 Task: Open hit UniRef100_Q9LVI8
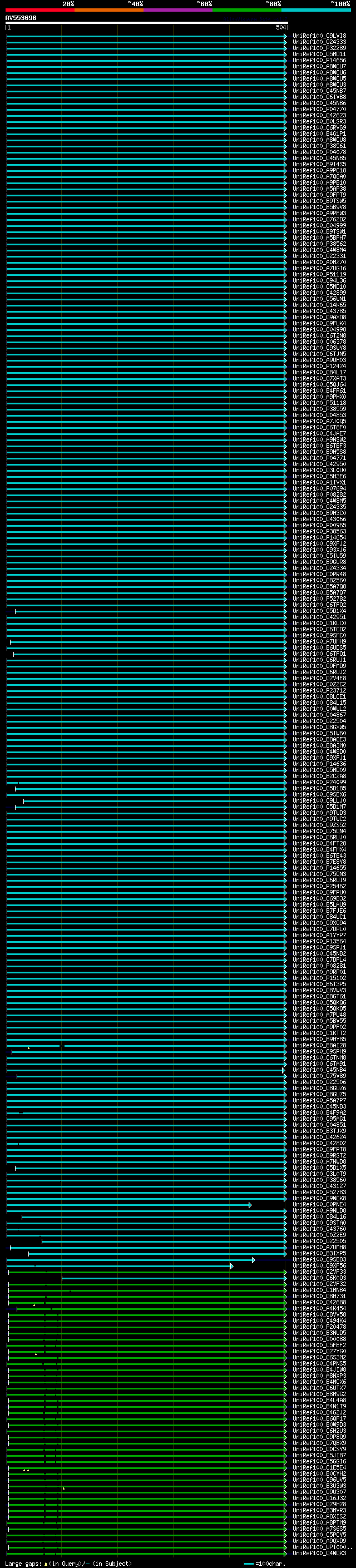(319, 36)
